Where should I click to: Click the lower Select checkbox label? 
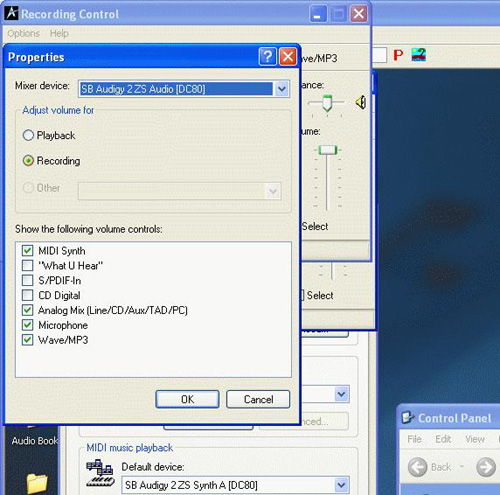320,295
